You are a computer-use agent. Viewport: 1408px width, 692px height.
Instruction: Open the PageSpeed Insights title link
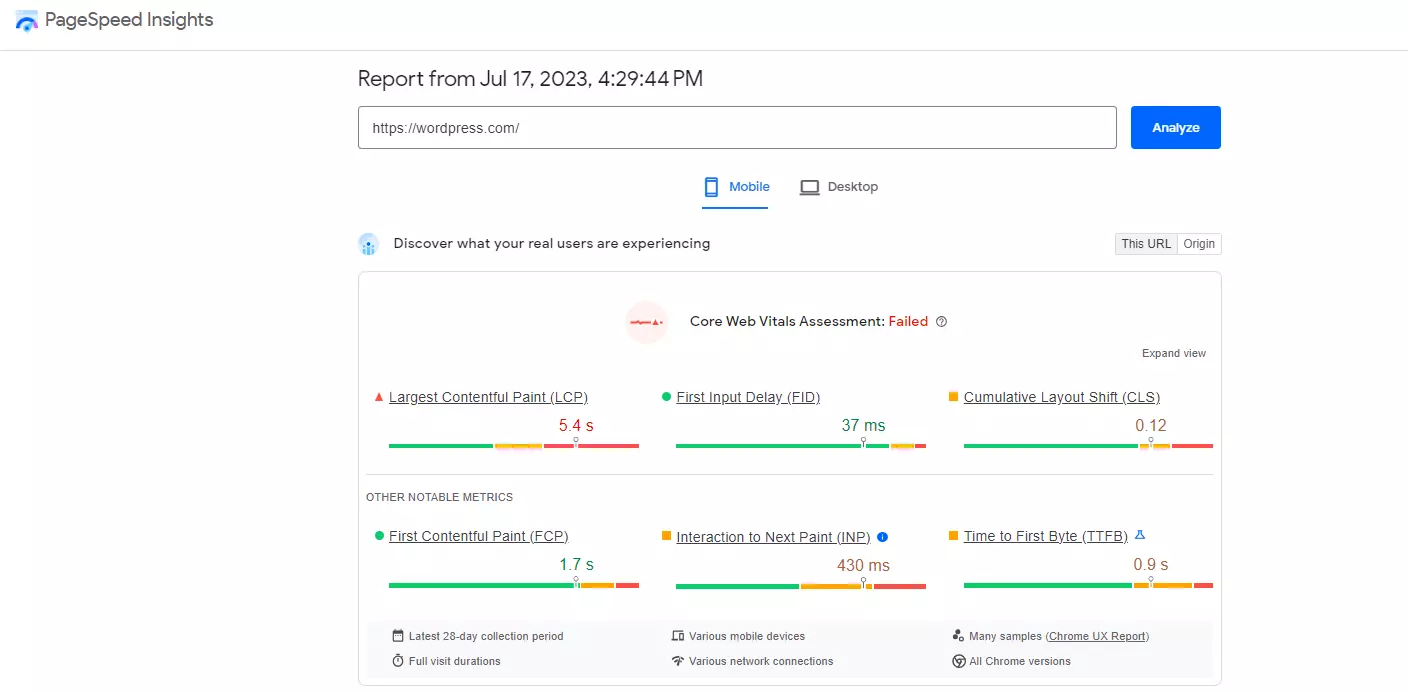pos(129,20)
